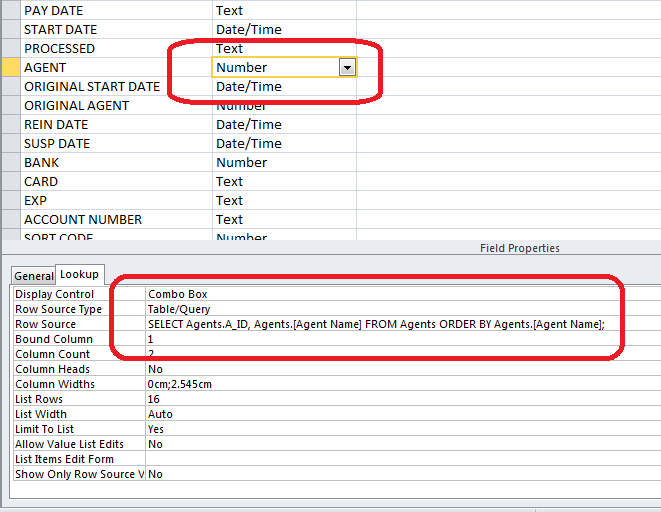Viewport: 661px width, 512px height.
Task: Click the Limit To List value Yes
Action: pos(156,429)
